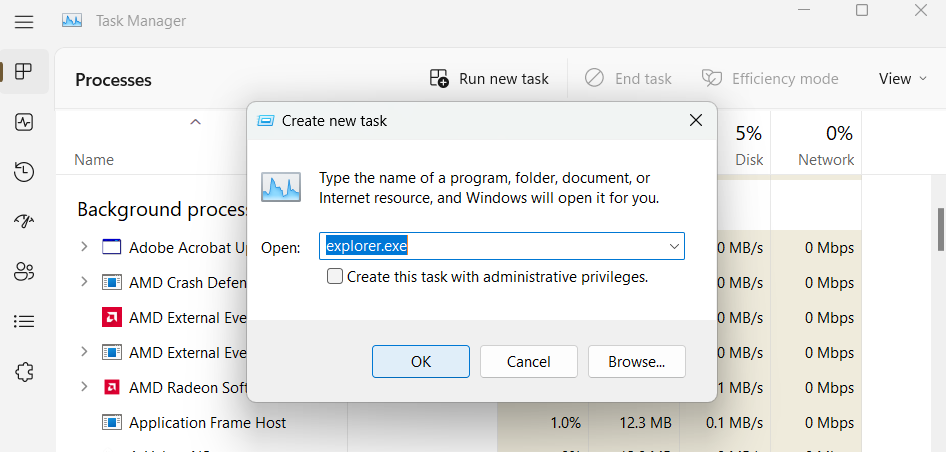The image size is (946, 452).
Task: Open the Startup apps sidebar icon
Action: (x=24, y=222)
